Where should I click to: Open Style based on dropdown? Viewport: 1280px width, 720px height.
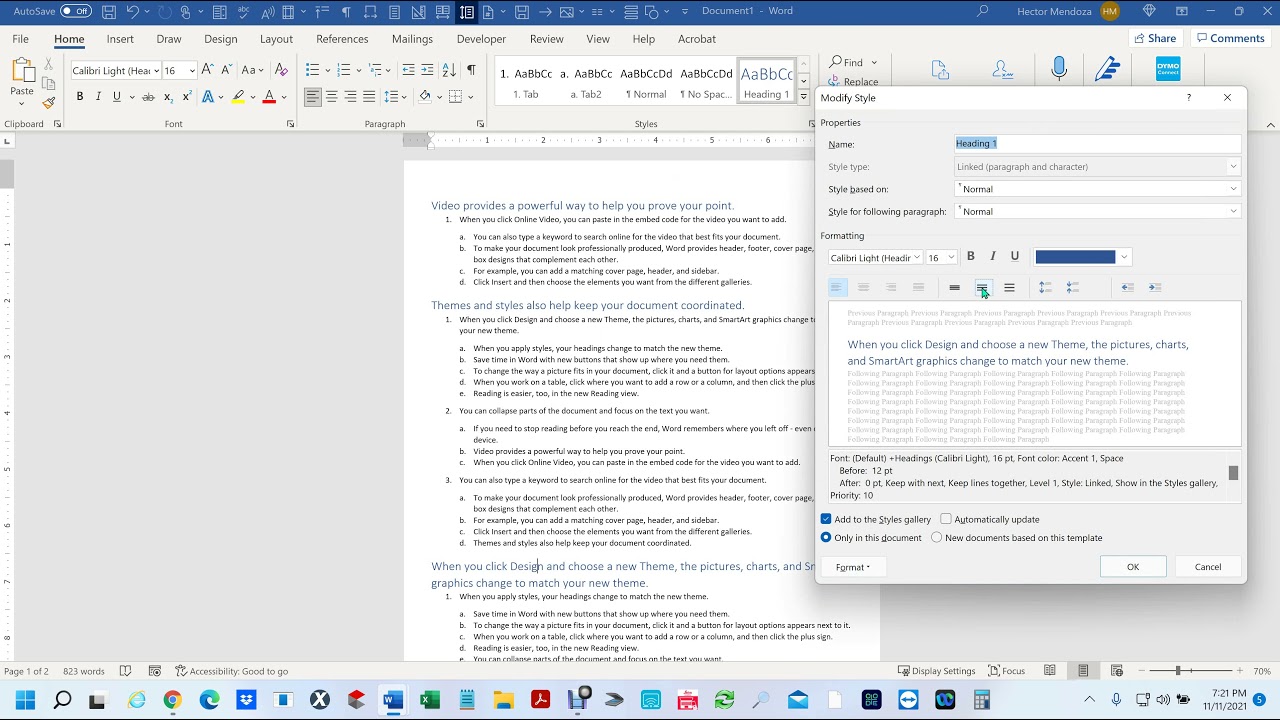pyautogui.click(x=1233, y=189)
